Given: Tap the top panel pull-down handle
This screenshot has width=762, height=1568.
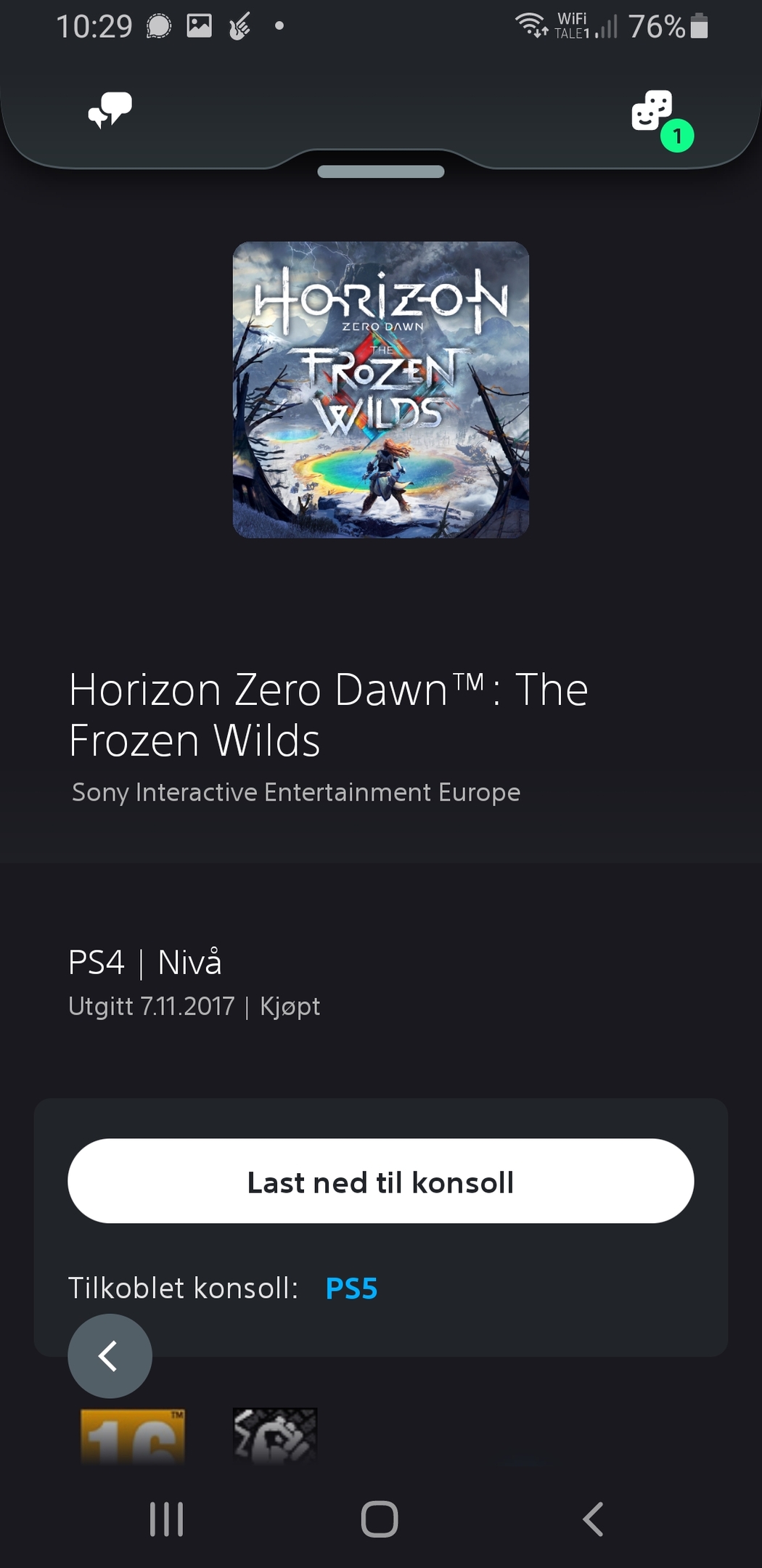Looking at the screenshot, I should coord(381,171).
